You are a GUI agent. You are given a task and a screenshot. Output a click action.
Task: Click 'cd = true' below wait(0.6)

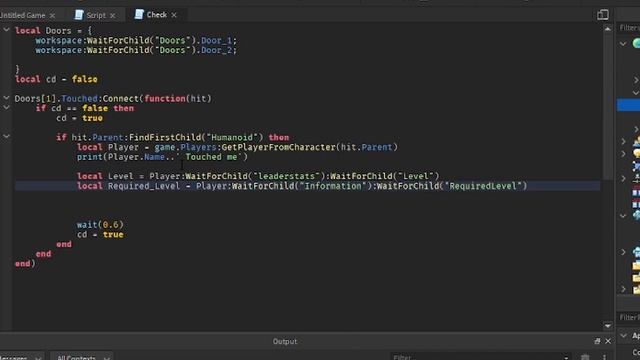click(100, 235)
